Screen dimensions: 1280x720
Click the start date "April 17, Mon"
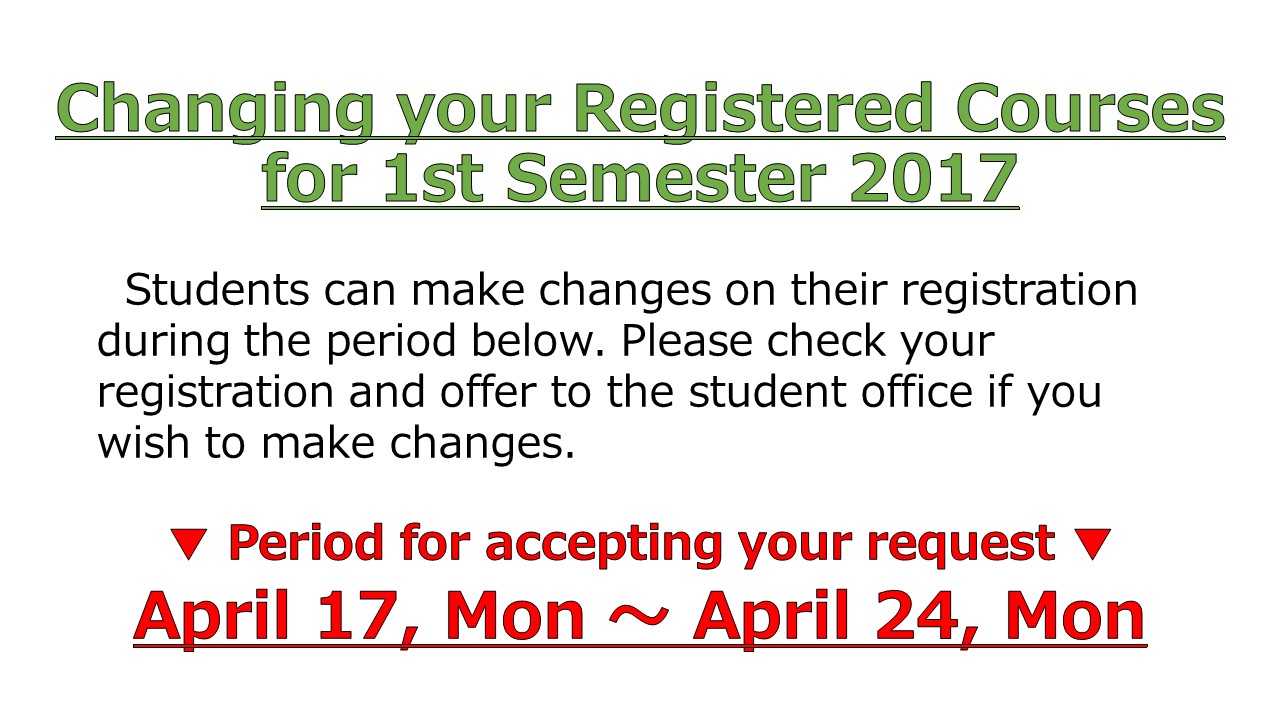[358, 615]
